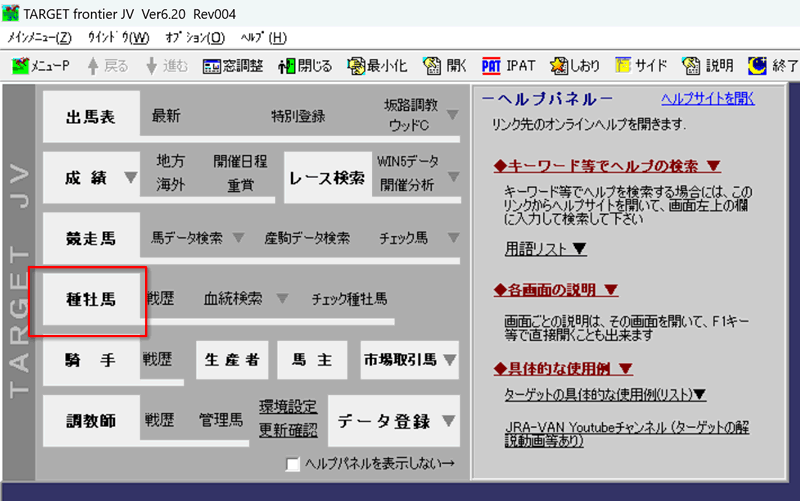The width and height of the screenshot is (800, 501).
Task: Click the 説明 toolbar icon
Action: click(691, 66)
